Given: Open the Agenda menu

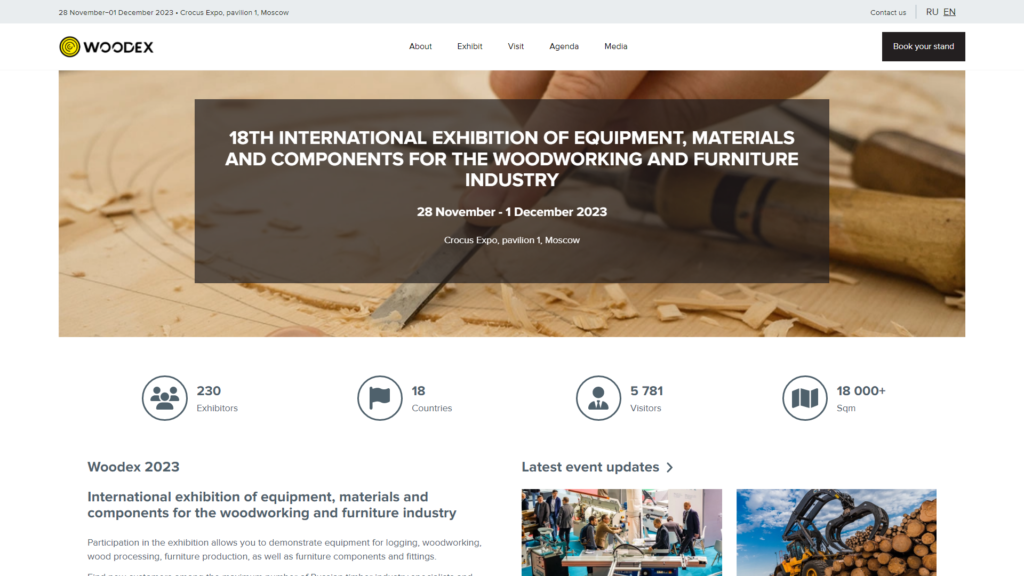Looking at the screenshot, I should (x=564, y=46).
